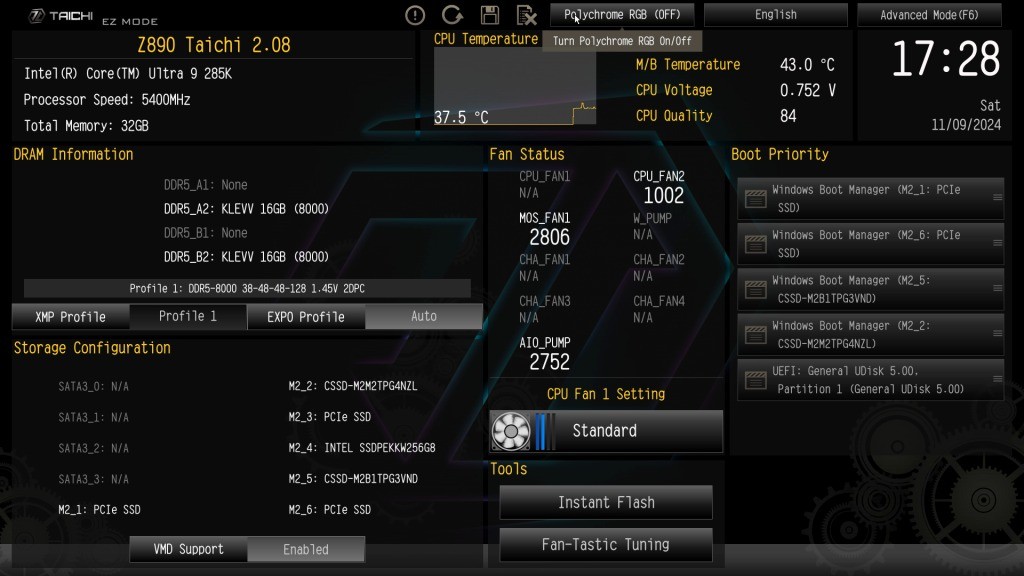1024x576 pixels.
Task: Click the discard changes and exit icon
Action: coord(526,14)
